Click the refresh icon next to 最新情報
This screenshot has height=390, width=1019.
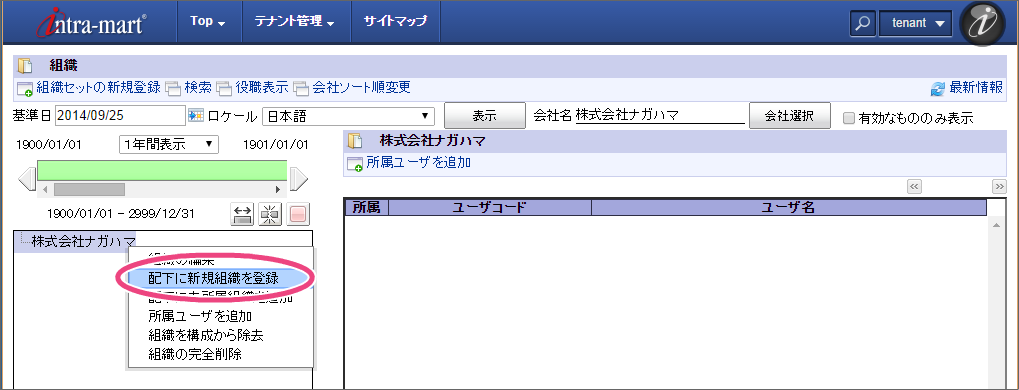(x=937, y=89)
